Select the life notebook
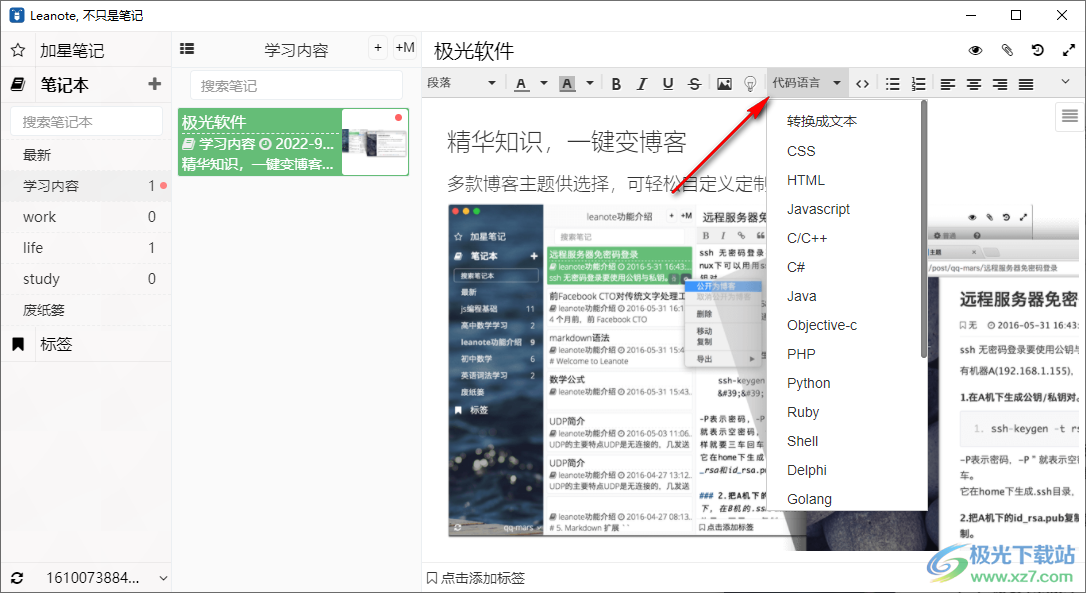This screenshot has width=1086, height=593. click(x=86, y=248)
